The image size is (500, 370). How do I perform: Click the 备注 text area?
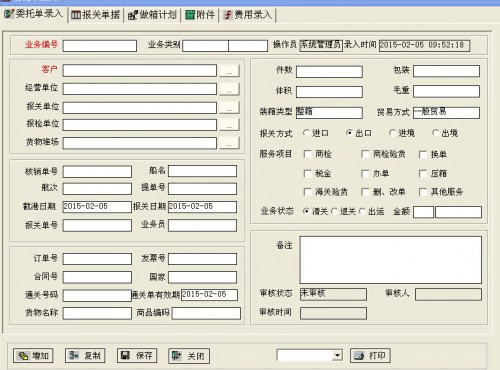391,260
